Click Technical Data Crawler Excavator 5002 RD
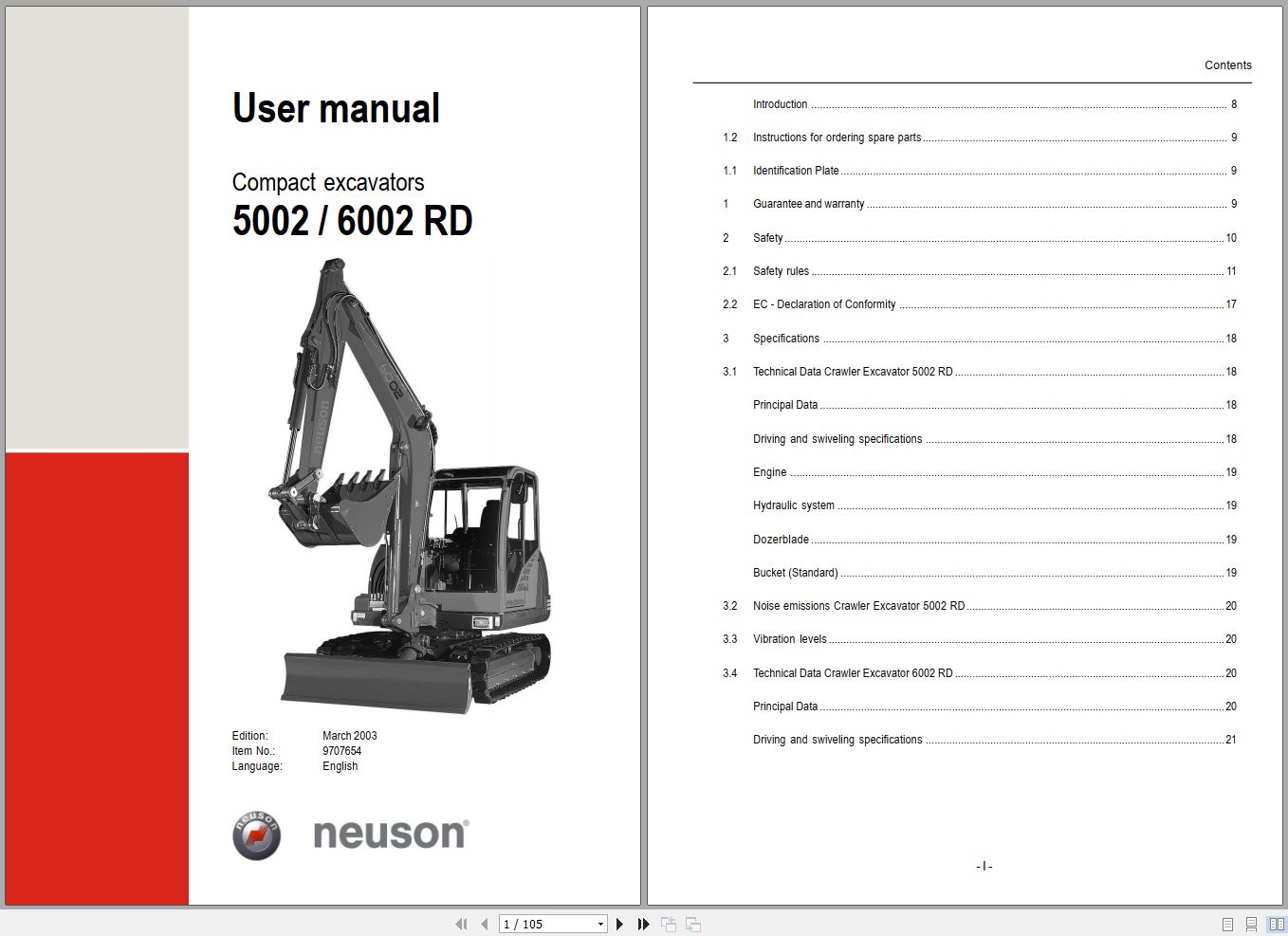1288x936 pixels. [x=853, y=371]
